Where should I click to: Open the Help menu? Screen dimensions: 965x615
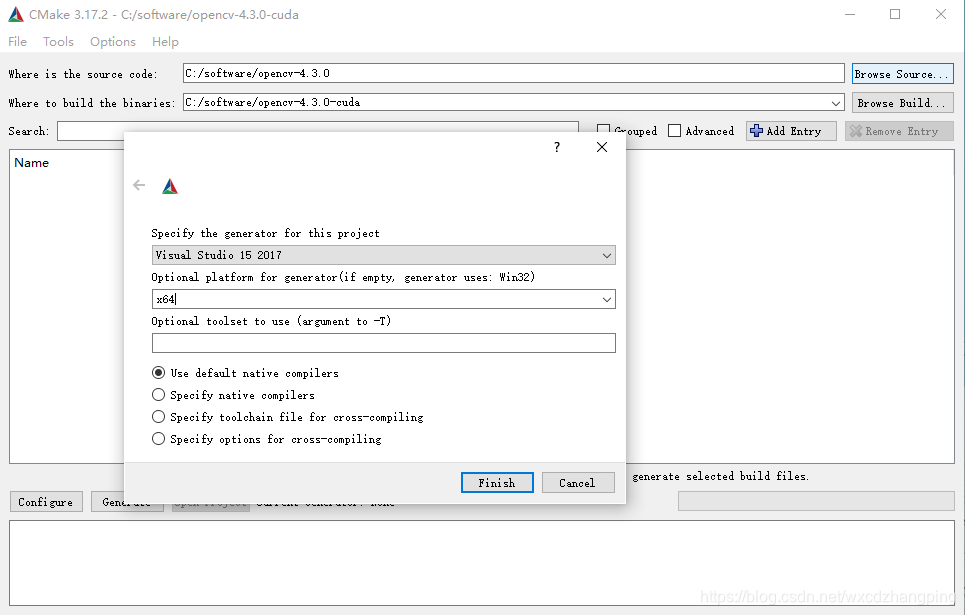coord(165,42)
